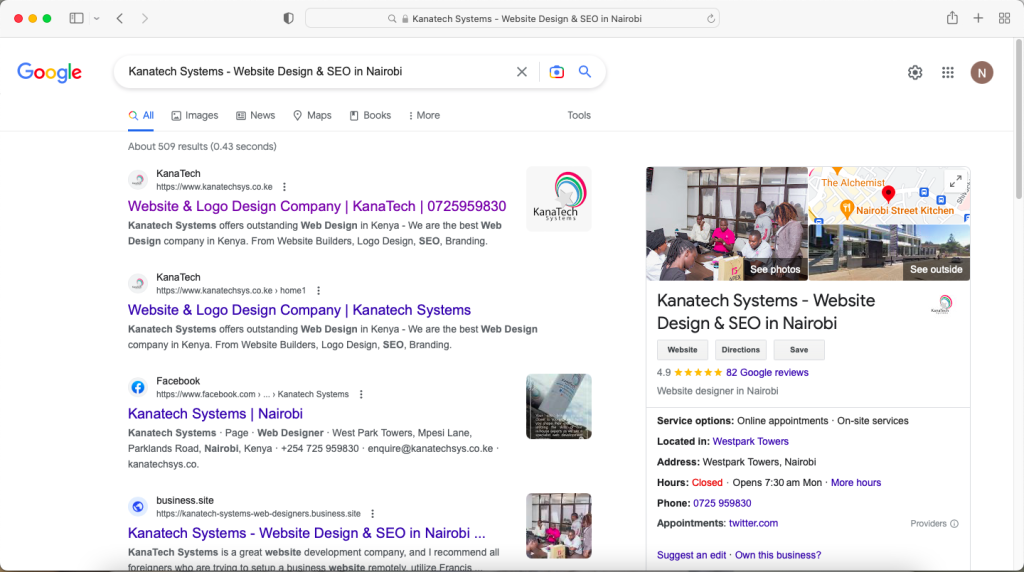This screenshot has width=1024, height=572.
Task: Click the red map pin on map
Action: coord(888,193)
